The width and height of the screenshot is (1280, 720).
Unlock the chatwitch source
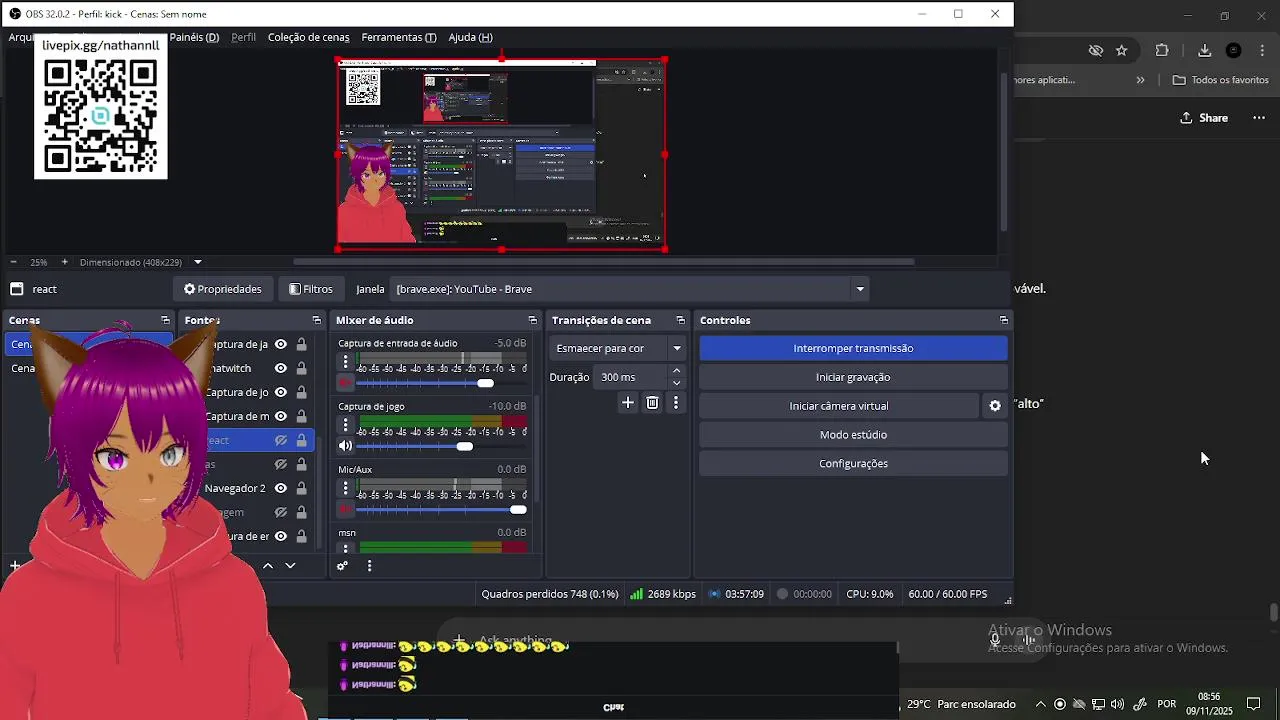click(x=301, y=368)
